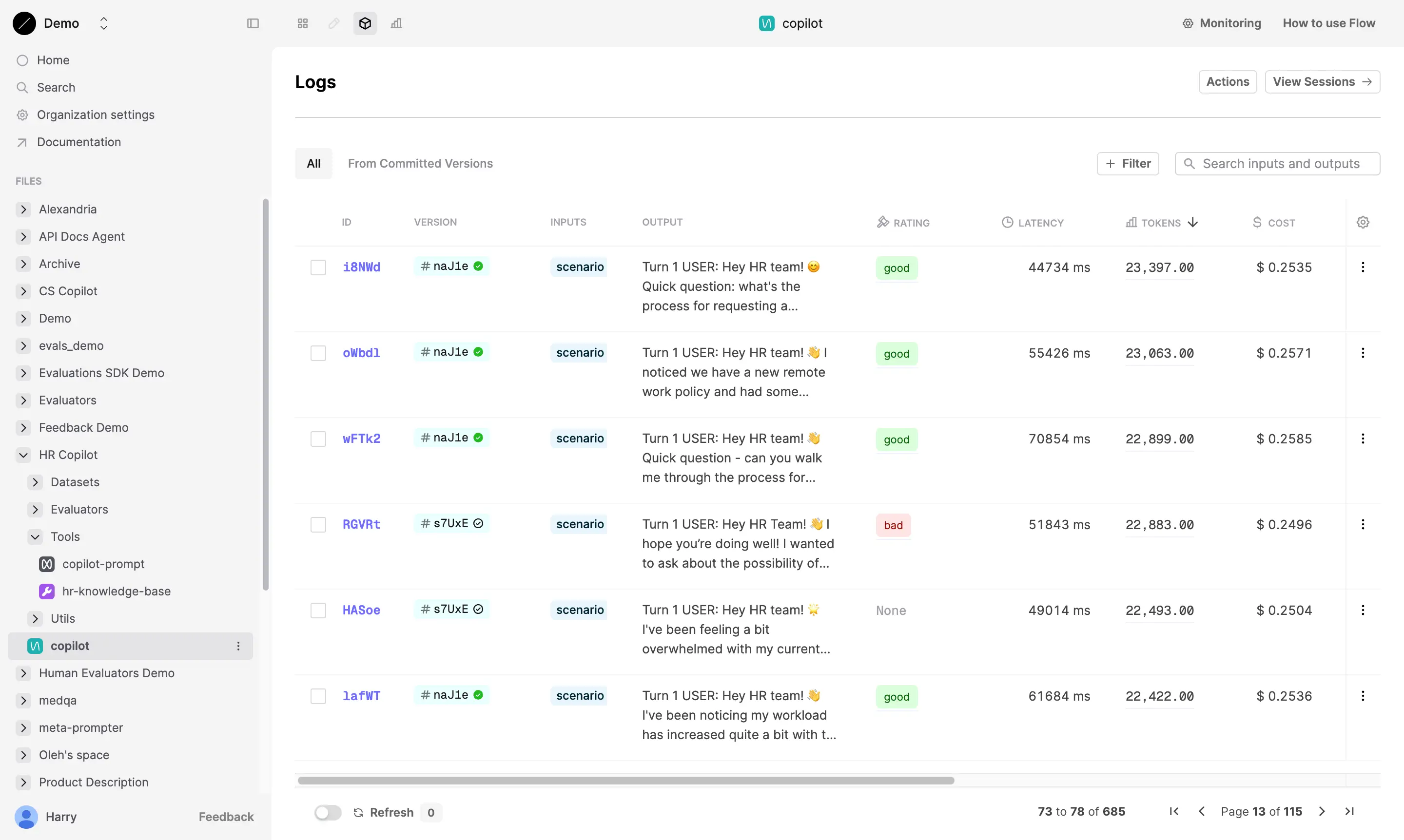The width and height of the screenshot is (1404, 840).
Task: Click the cube logs view icon
Action: (365, 23)
